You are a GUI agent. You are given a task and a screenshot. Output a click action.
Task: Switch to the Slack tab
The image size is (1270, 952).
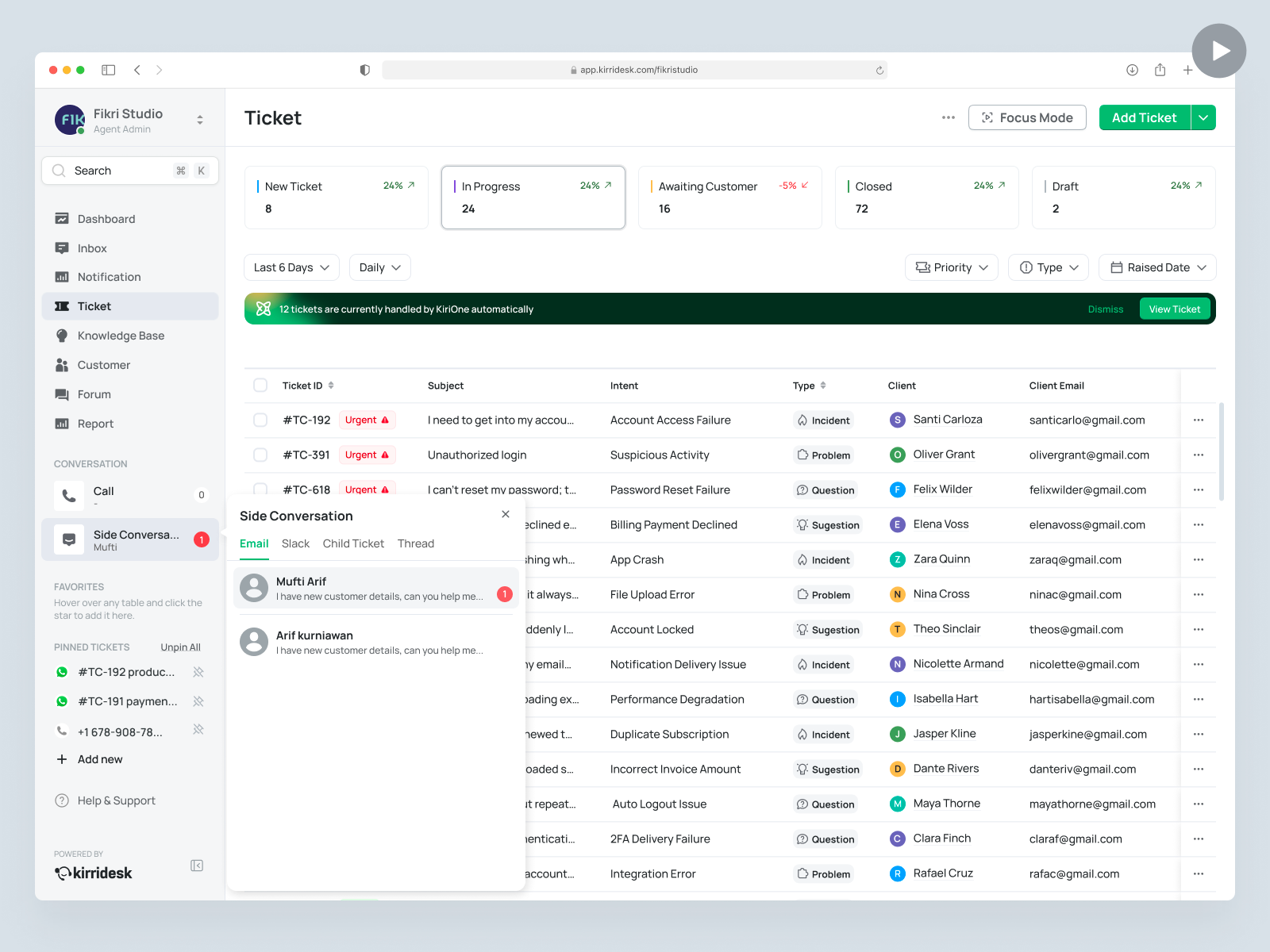(295, 543)
